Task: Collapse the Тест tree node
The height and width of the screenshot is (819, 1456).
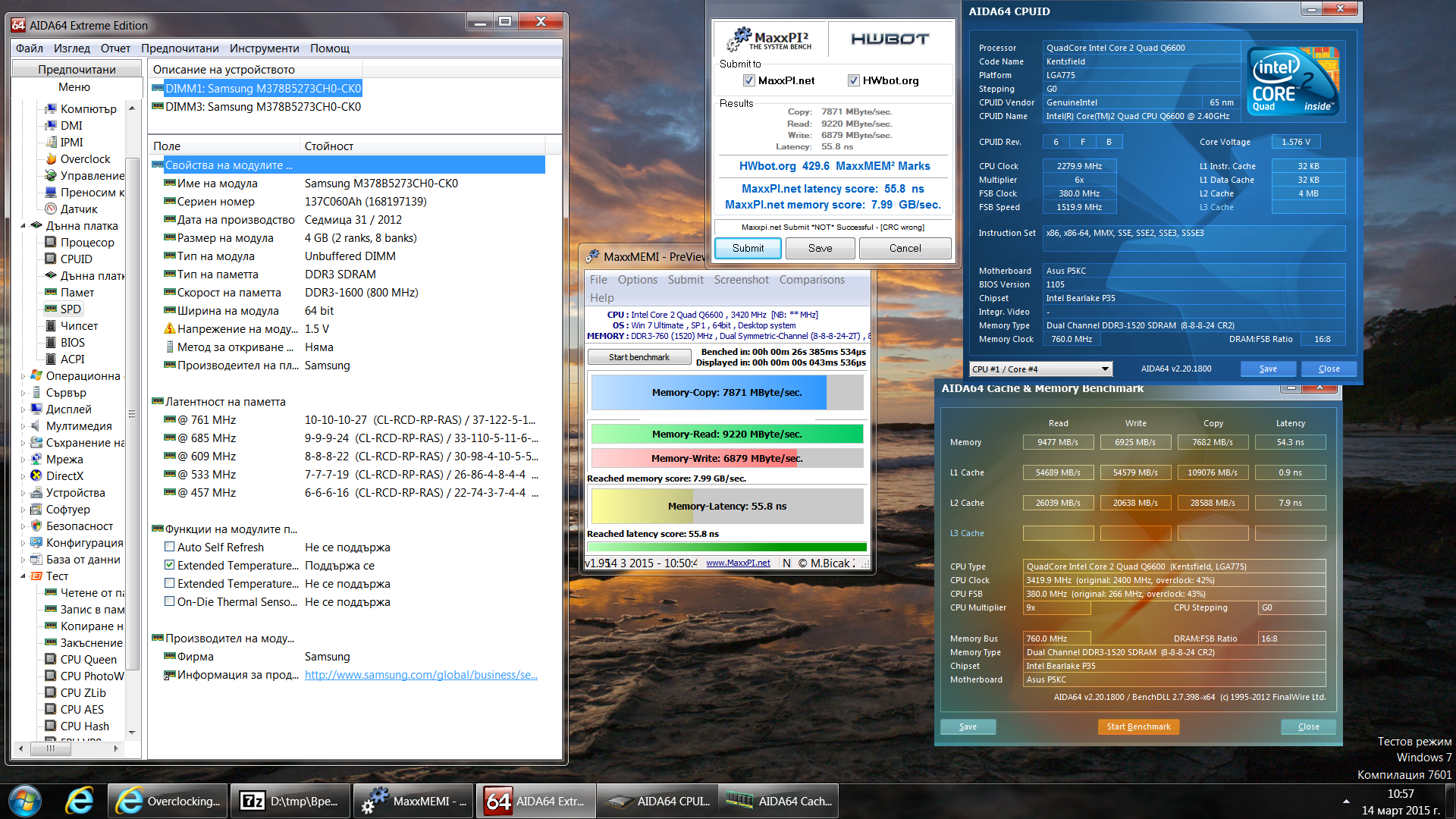Action: [23, 576]
